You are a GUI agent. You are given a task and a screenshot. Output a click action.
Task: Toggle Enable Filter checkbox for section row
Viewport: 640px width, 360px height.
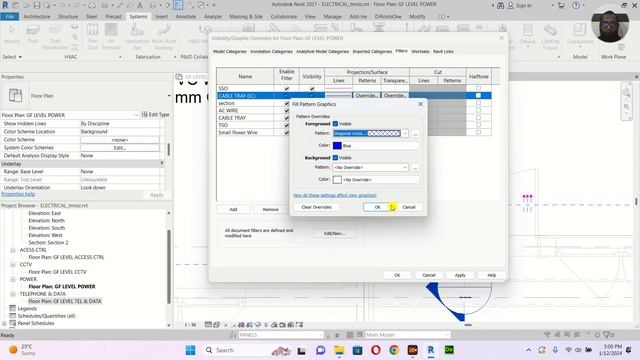[287, 103]
